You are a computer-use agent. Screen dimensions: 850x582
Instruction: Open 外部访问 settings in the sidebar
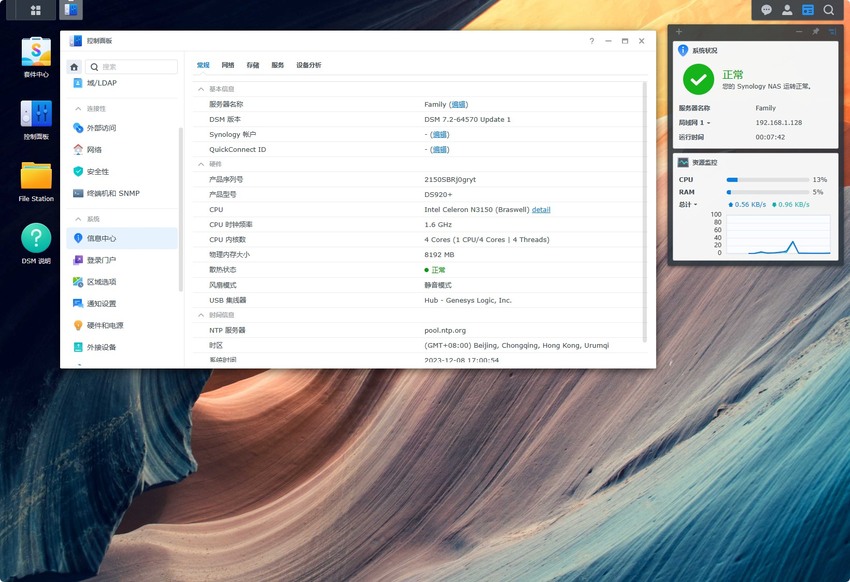(x=121, y=128)
